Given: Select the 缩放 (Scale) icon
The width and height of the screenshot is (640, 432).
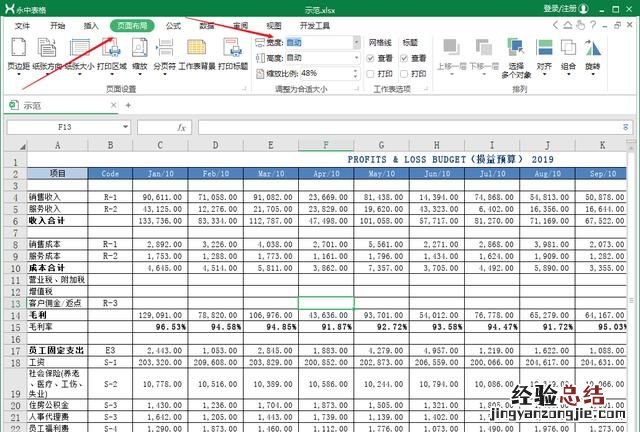Looking at the screenshot, I should (139, 48).
